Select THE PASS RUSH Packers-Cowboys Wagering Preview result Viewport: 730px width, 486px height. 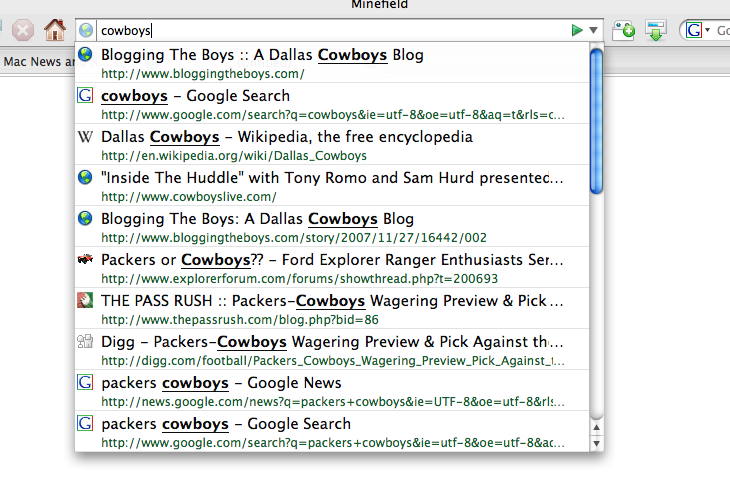click(332, 308)
